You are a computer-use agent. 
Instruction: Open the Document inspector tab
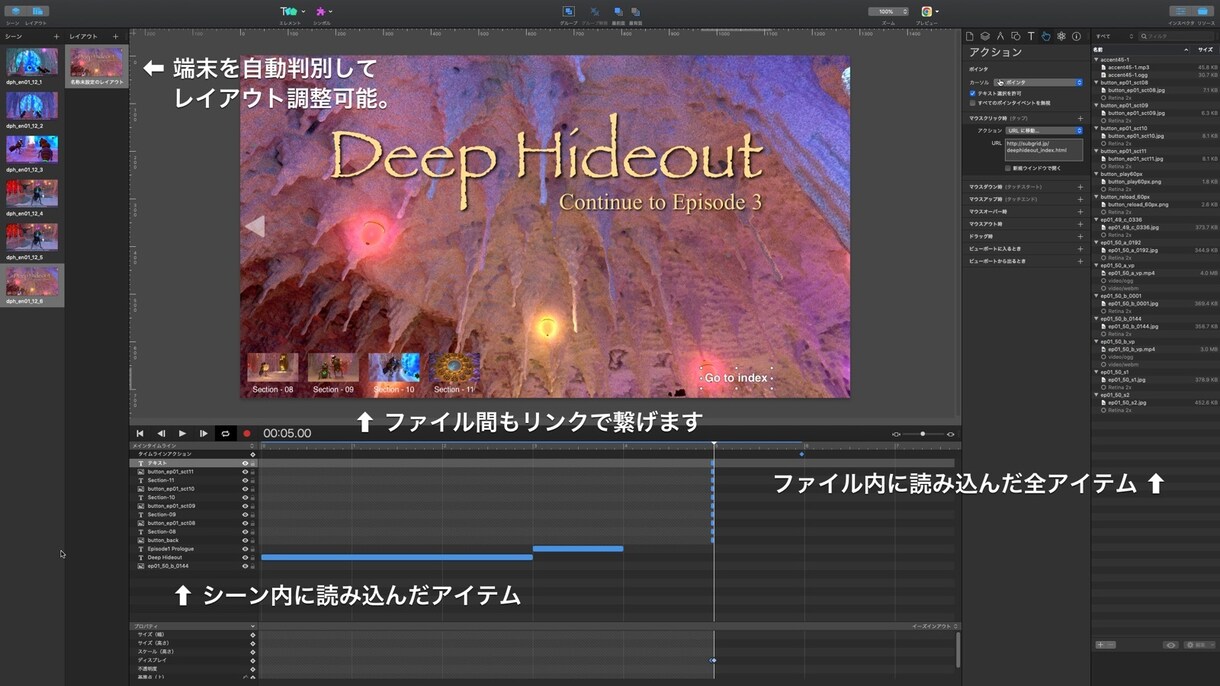click(970, 36)
